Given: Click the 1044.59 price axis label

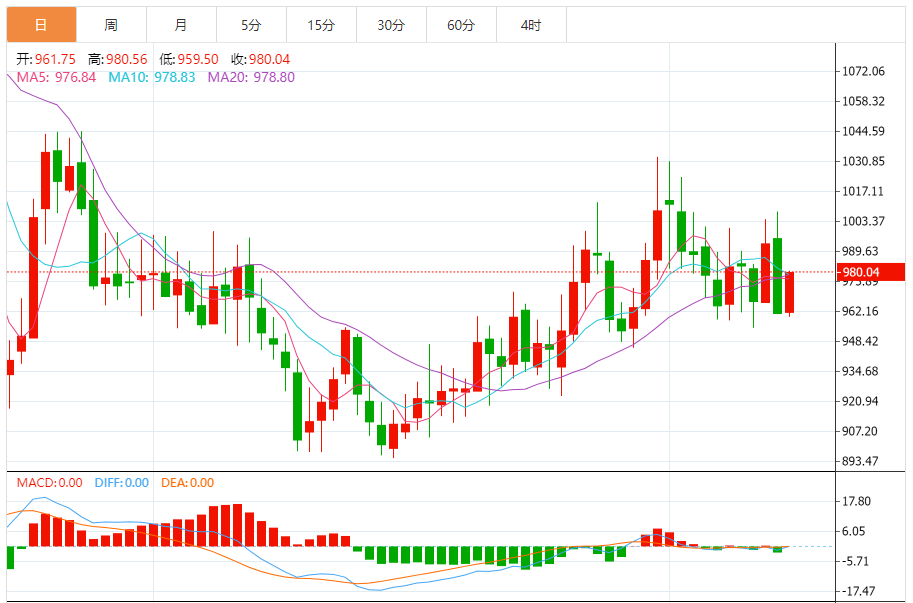Looking at the screenshot, I should point(864,131).
